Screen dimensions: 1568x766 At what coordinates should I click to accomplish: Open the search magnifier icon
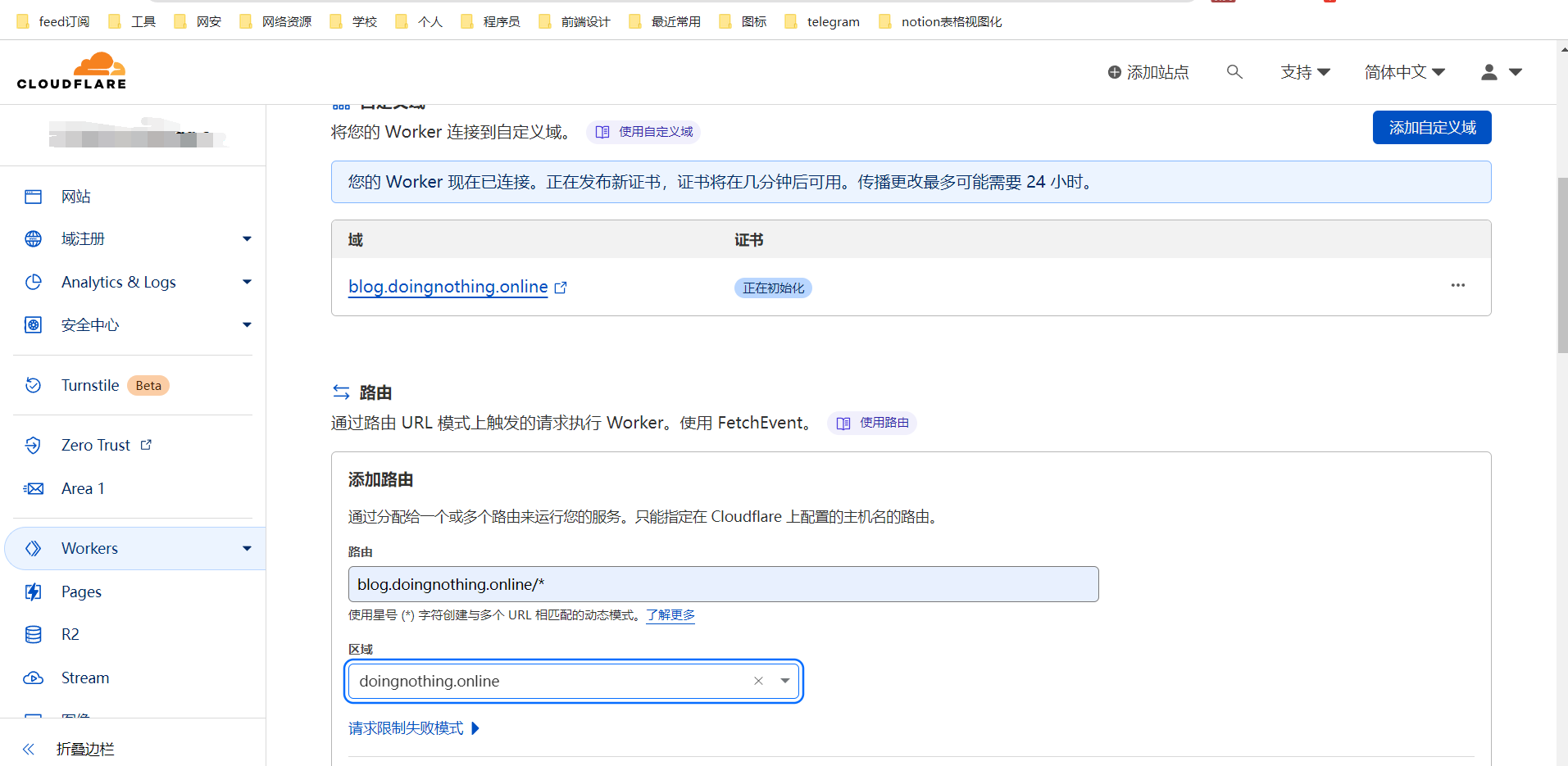pos(1234,72)
